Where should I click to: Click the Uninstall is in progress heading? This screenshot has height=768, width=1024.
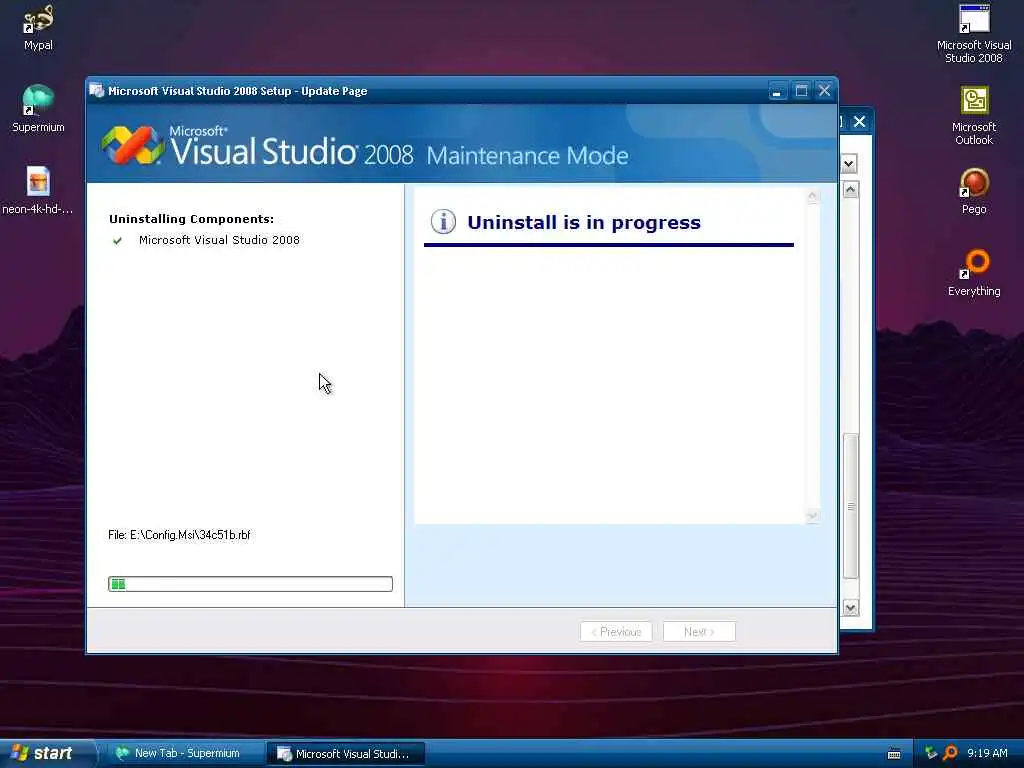coord(584,223)
